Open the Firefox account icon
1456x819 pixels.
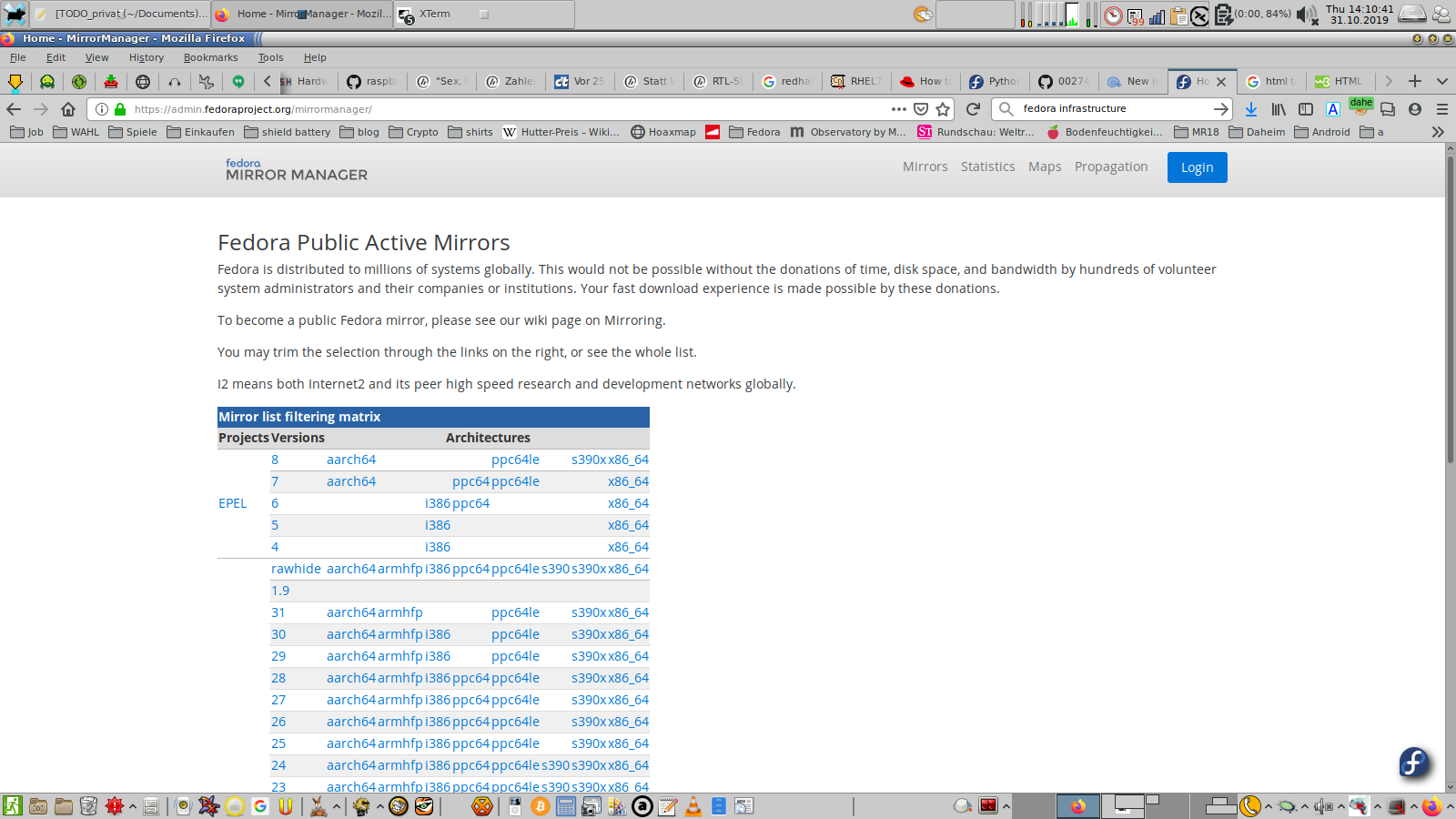[1415, 109]
